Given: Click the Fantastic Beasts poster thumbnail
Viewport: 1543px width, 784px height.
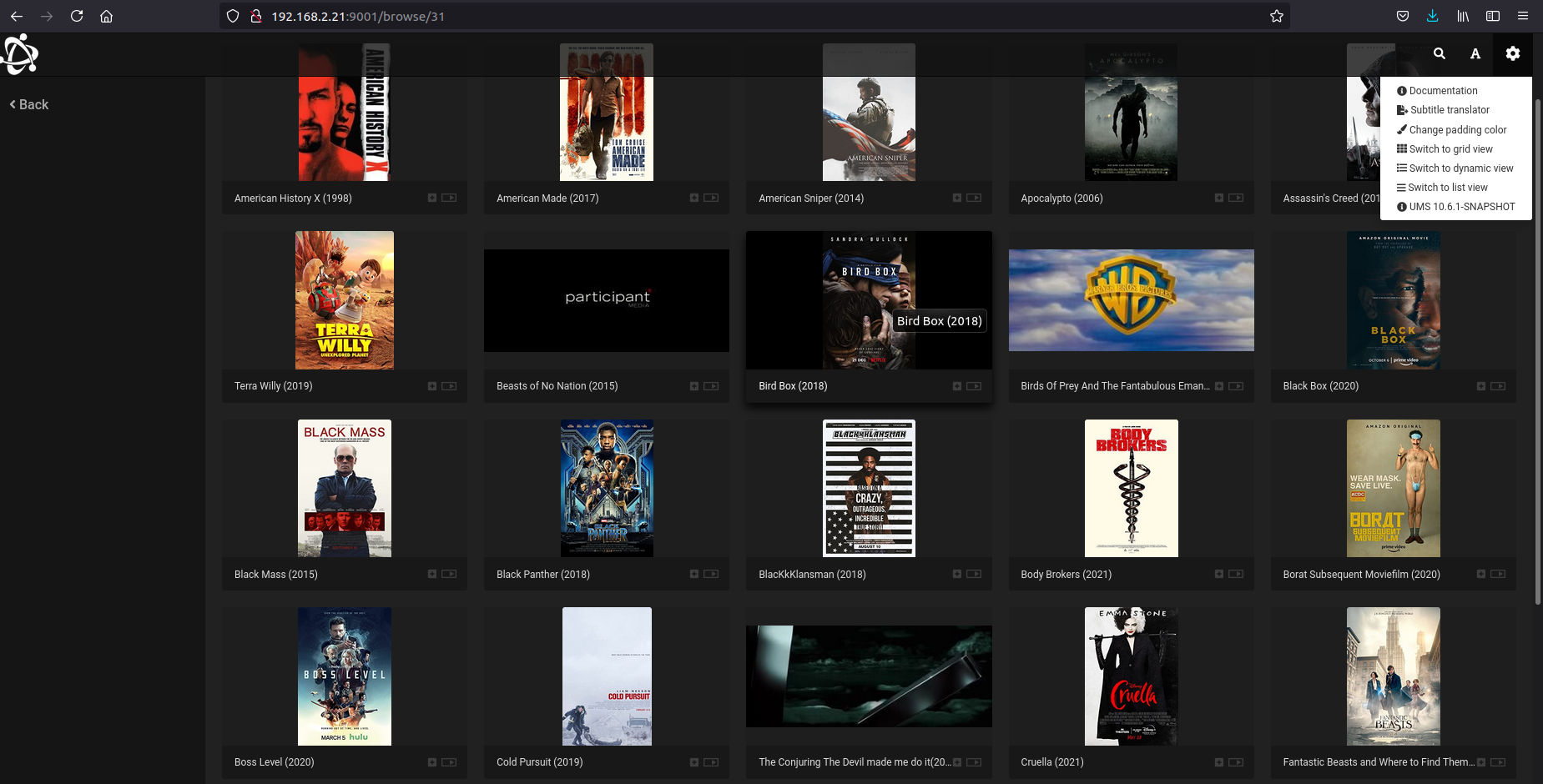Looking at the screenshot, I should (x=1393, y=676).
